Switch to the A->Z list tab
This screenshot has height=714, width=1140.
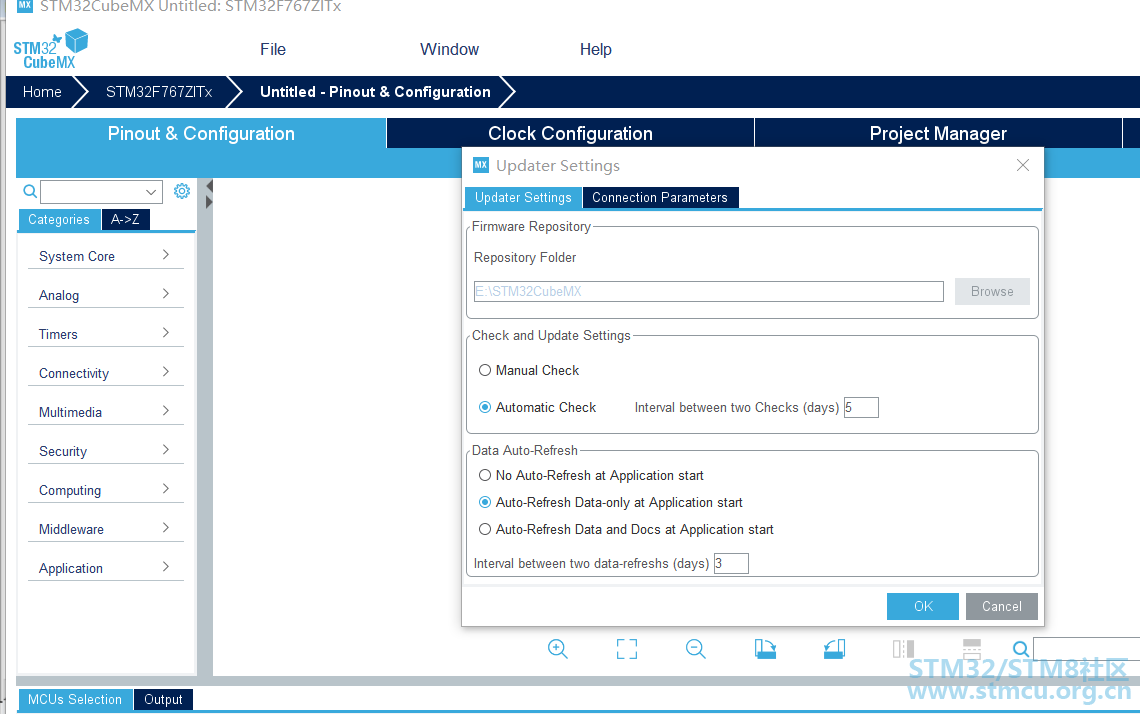[125, 220]
